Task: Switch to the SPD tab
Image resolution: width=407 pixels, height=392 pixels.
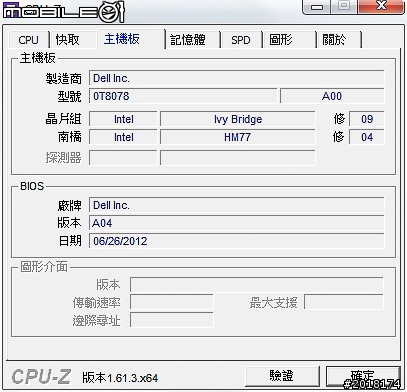Action: 241,40
